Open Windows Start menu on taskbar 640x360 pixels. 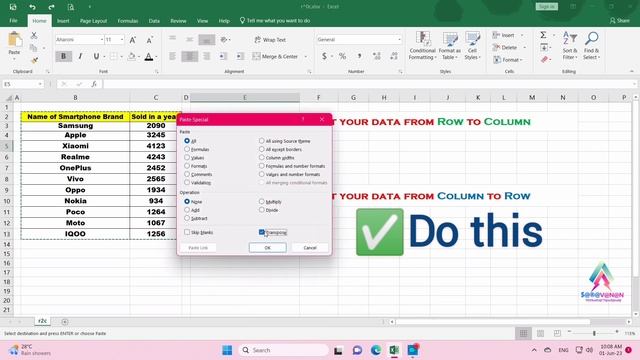227,350
